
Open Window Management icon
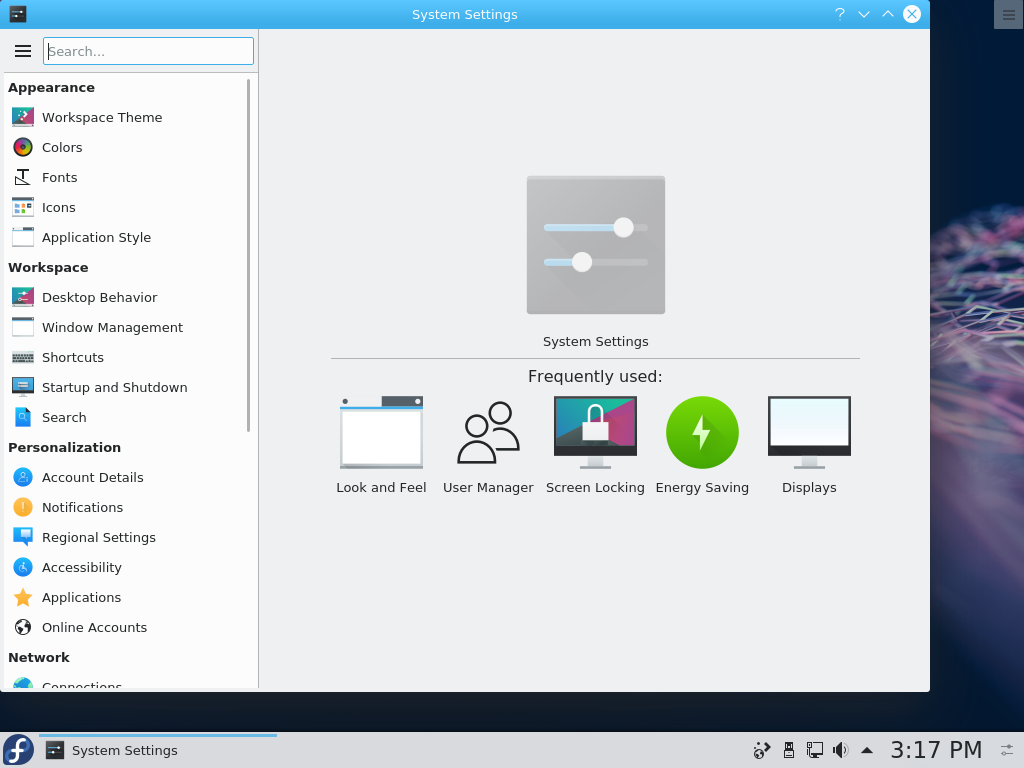coord(23,328)
